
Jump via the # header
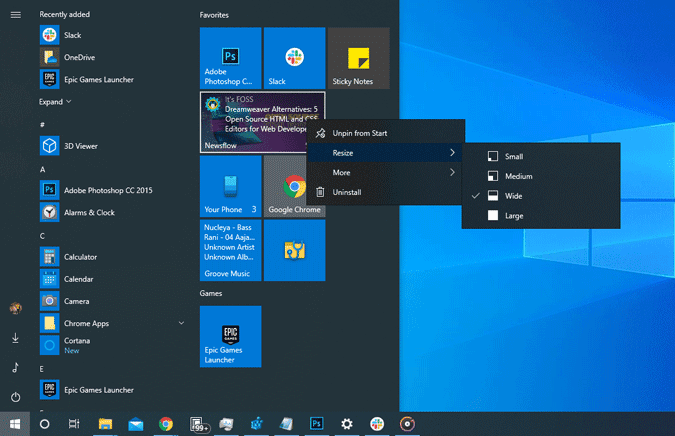pos(42,125)
